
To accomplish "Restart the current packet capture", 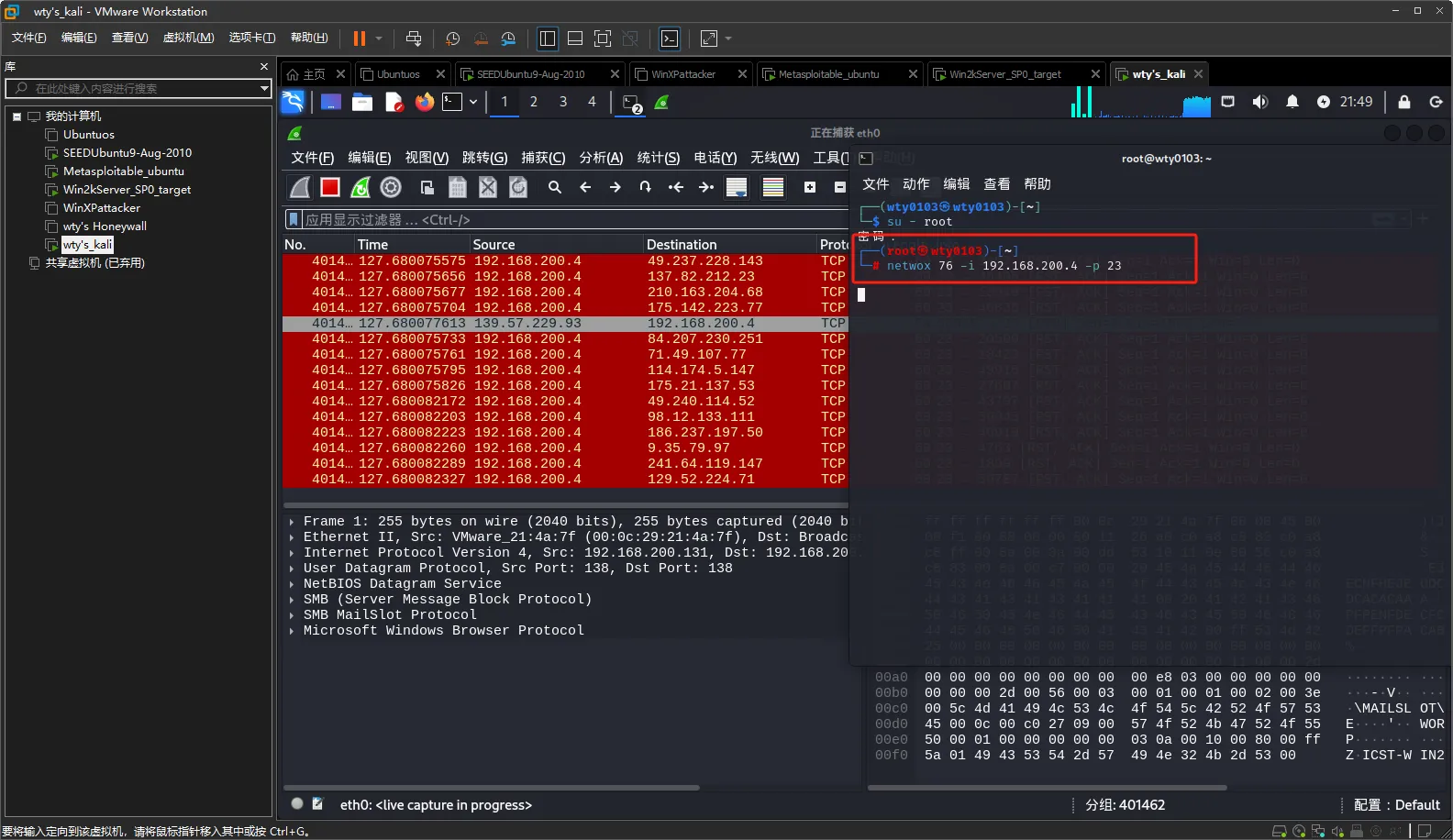I will 360,187.
